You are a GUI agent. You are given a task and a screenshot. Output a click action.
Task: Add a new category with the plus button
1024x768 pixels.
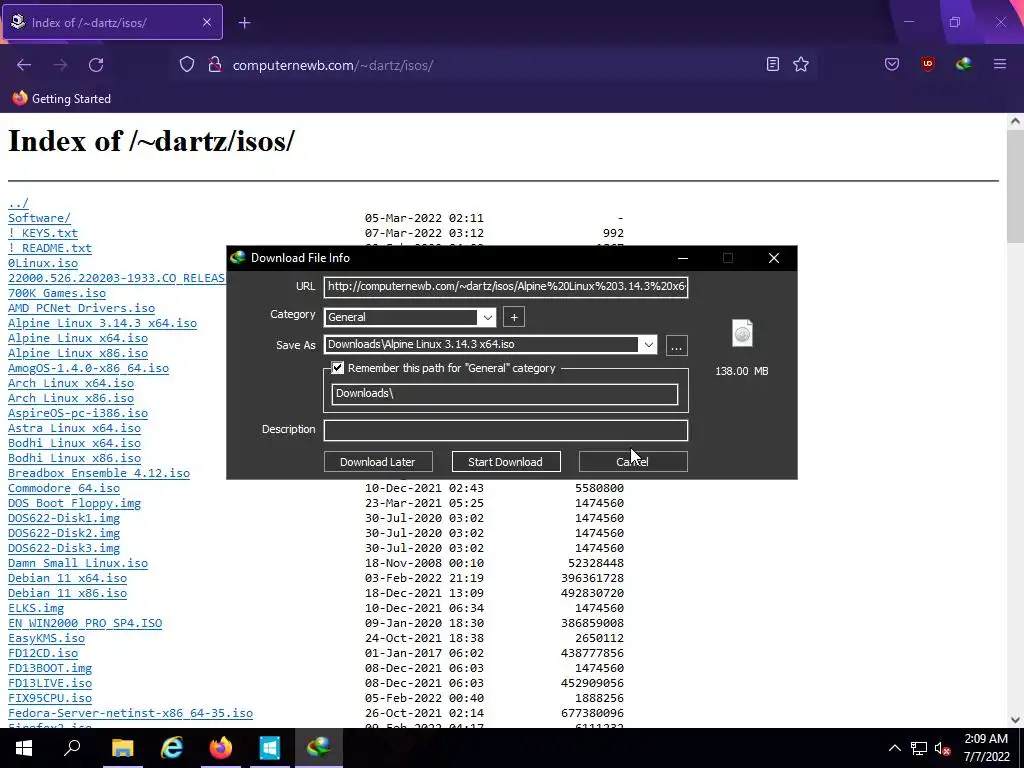pyautogui.click(x=514, y=317)
